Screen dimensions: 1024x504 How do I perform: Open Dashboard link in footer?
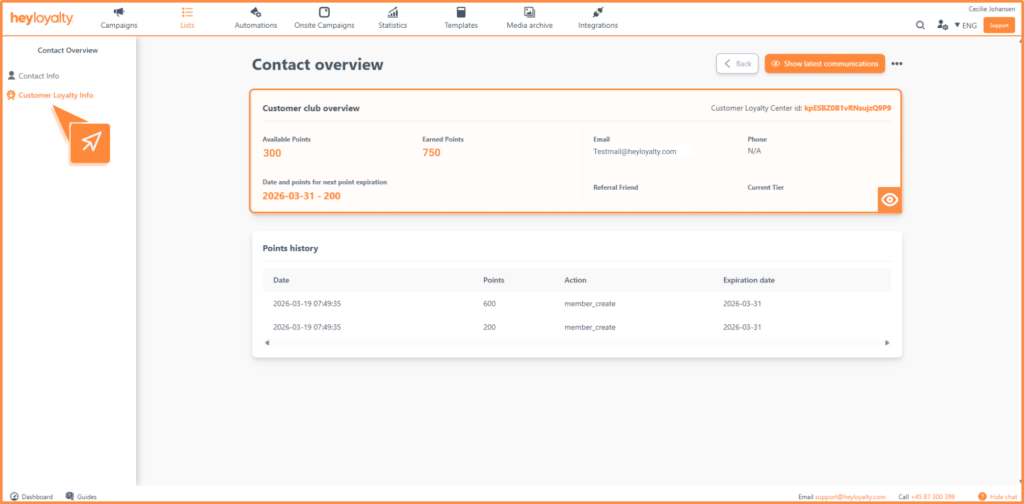tap(37, 497)
